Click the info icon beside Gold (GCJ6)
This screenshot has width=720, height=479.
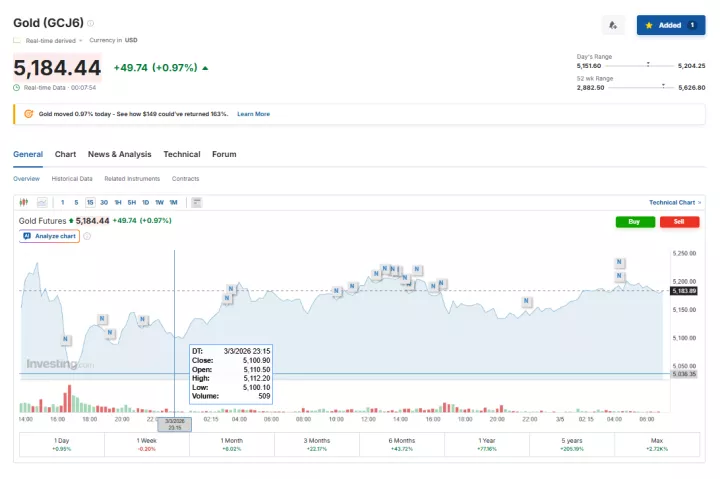91,22
